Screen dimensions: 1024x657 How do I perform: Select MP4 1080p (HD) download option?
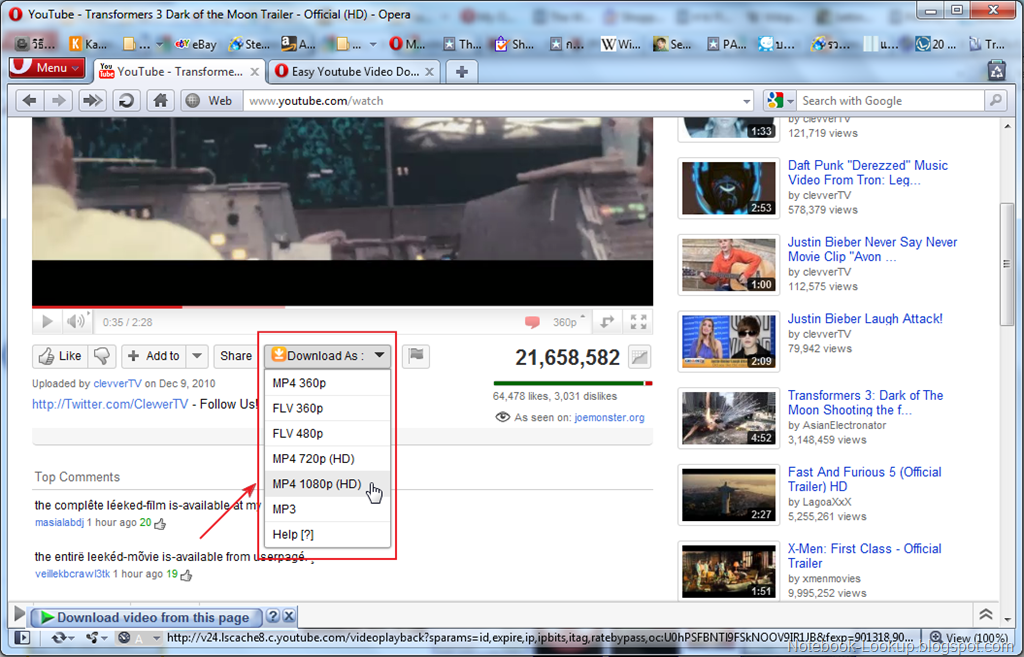(x=327, y=484)
